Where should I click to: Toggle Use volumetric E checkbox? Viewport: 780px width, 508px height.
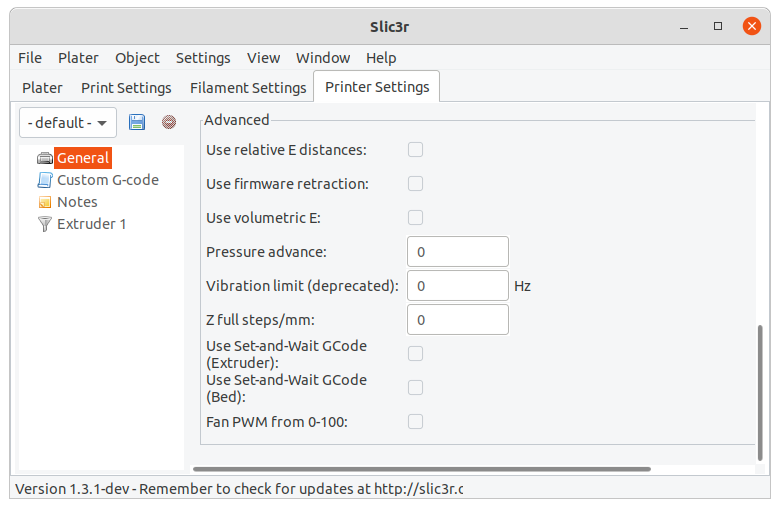415,217
